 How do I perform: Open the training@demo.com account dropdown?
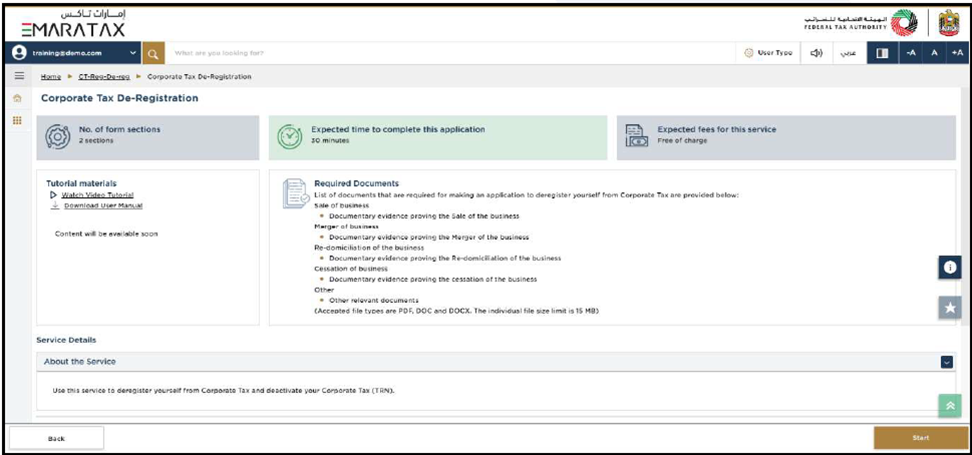[x=134, y=53]
